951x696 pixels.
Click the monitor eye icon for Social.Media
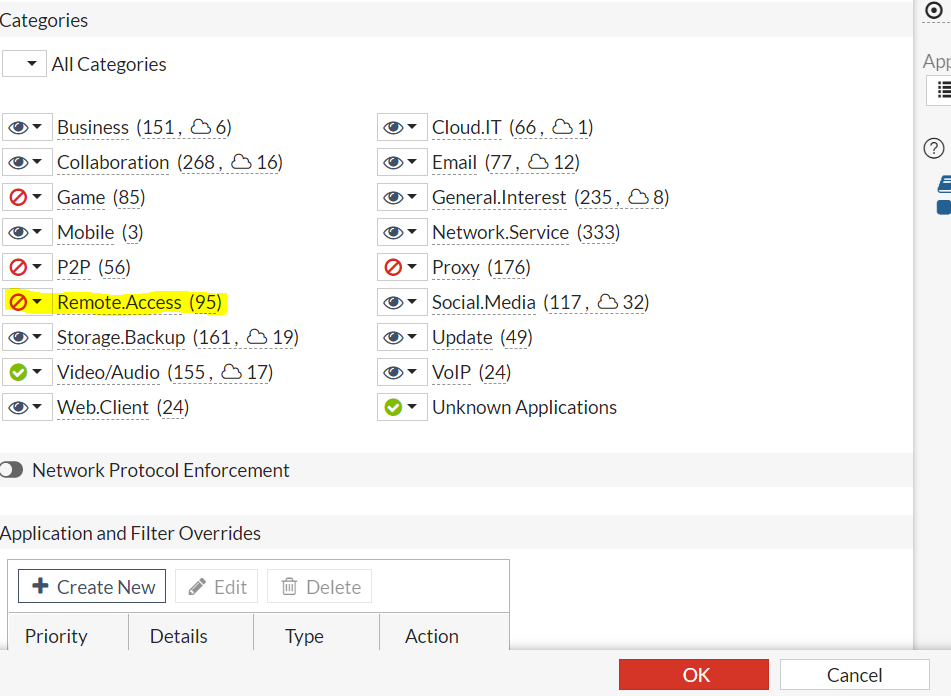tap(393, 302)
